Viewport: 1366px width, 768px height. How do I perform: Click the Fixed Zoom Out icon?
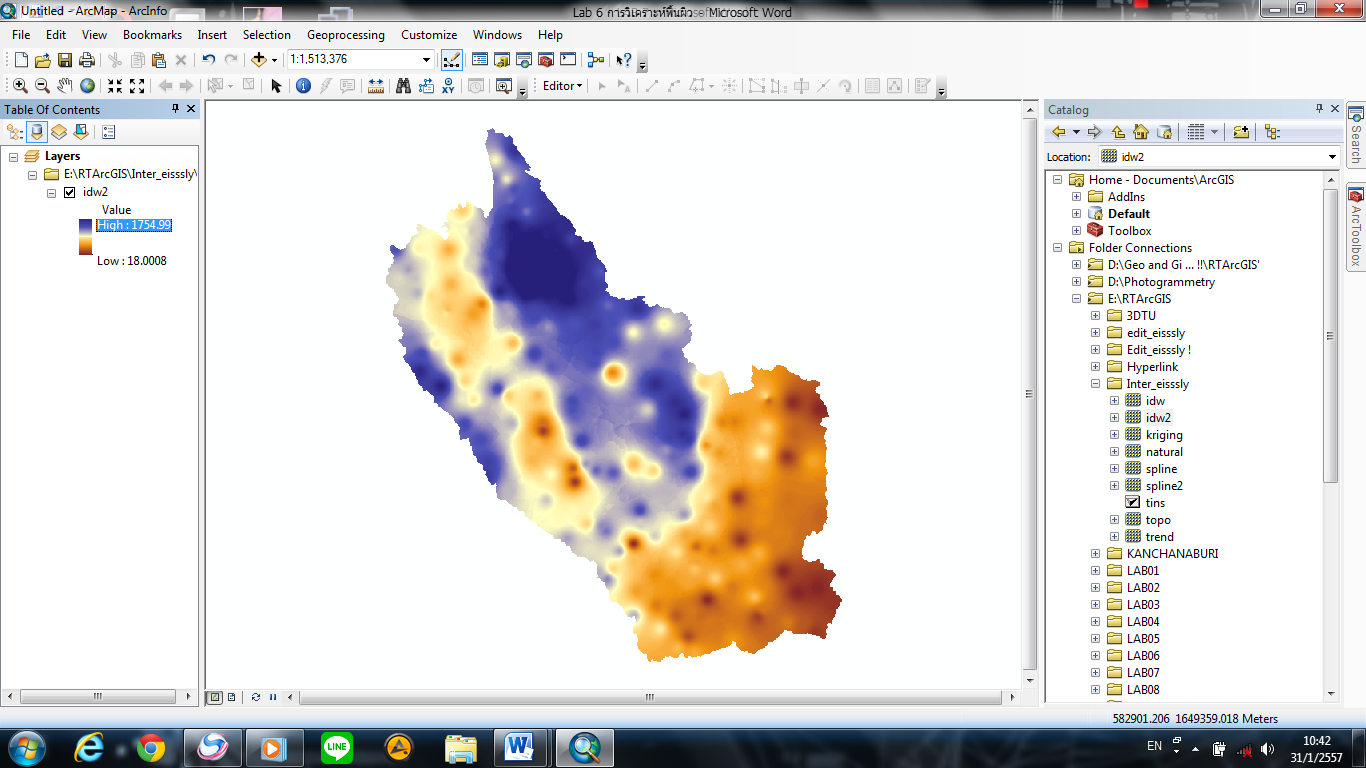click(x=137, y=86)
